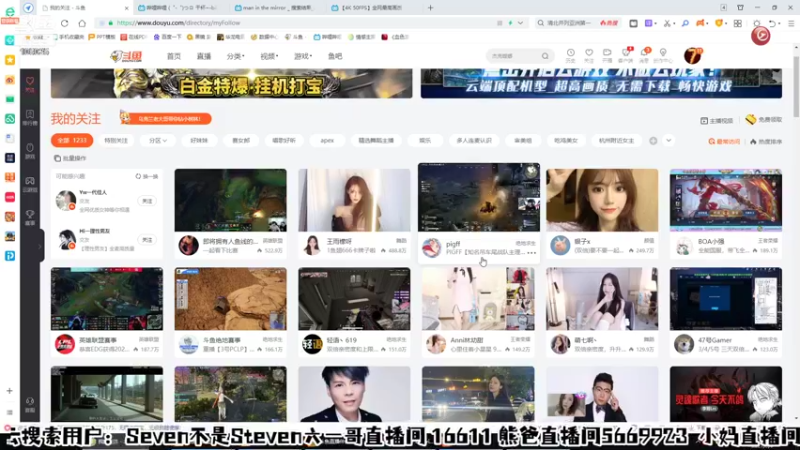Follow the first recommended streamer
This screenshot has height=450, width=800.
coord(147,201)
